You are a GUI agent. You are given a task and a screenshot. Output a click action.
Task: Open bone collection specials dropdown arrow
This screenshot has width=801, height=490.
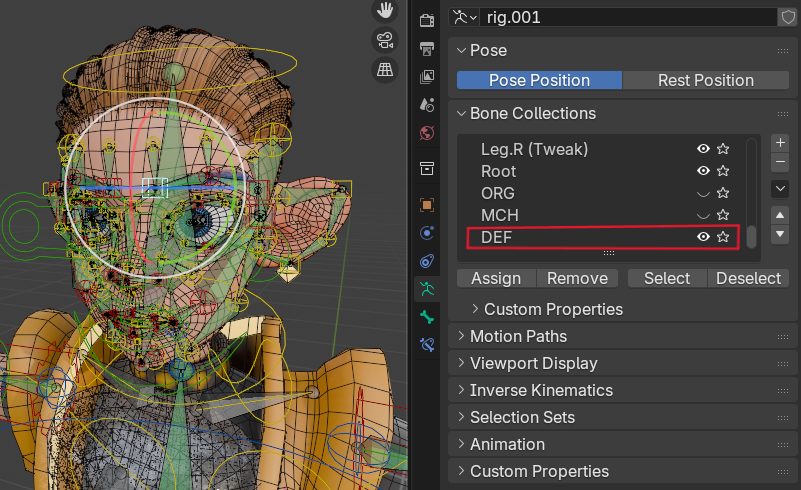(x=781, y=188)
